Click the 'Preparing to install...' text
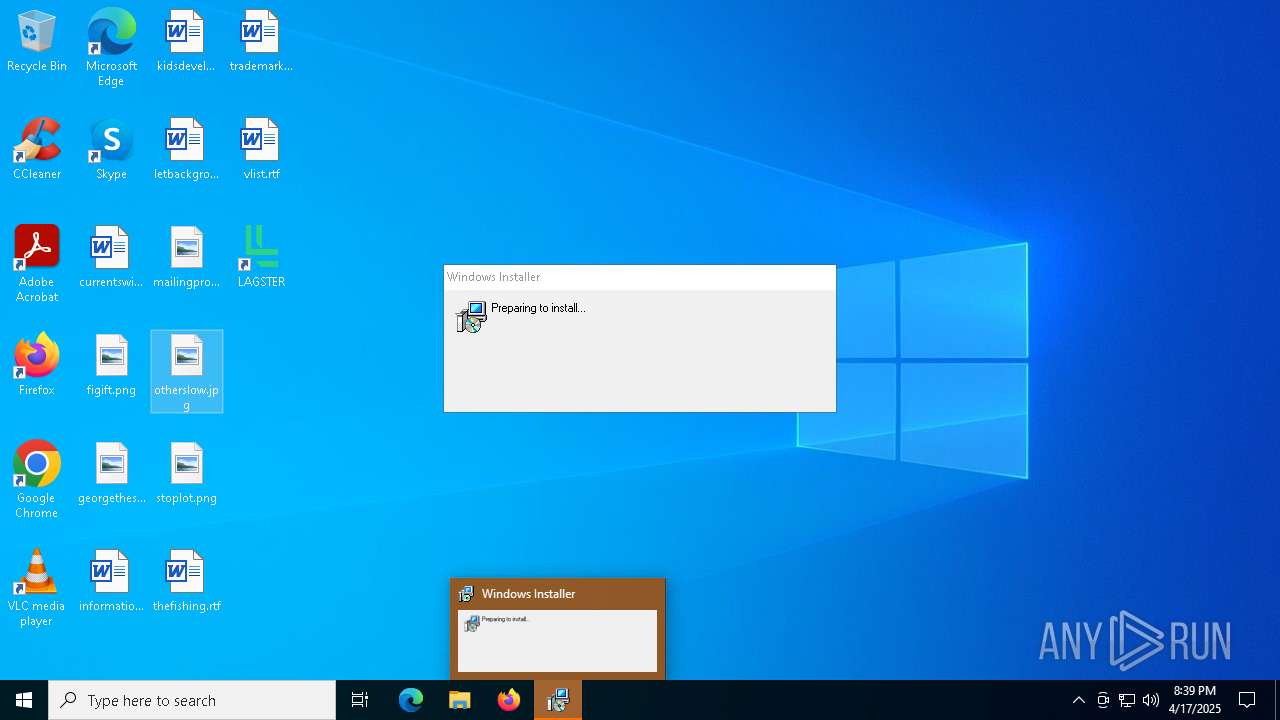1280x720 pixels. [x=538, y=308]
